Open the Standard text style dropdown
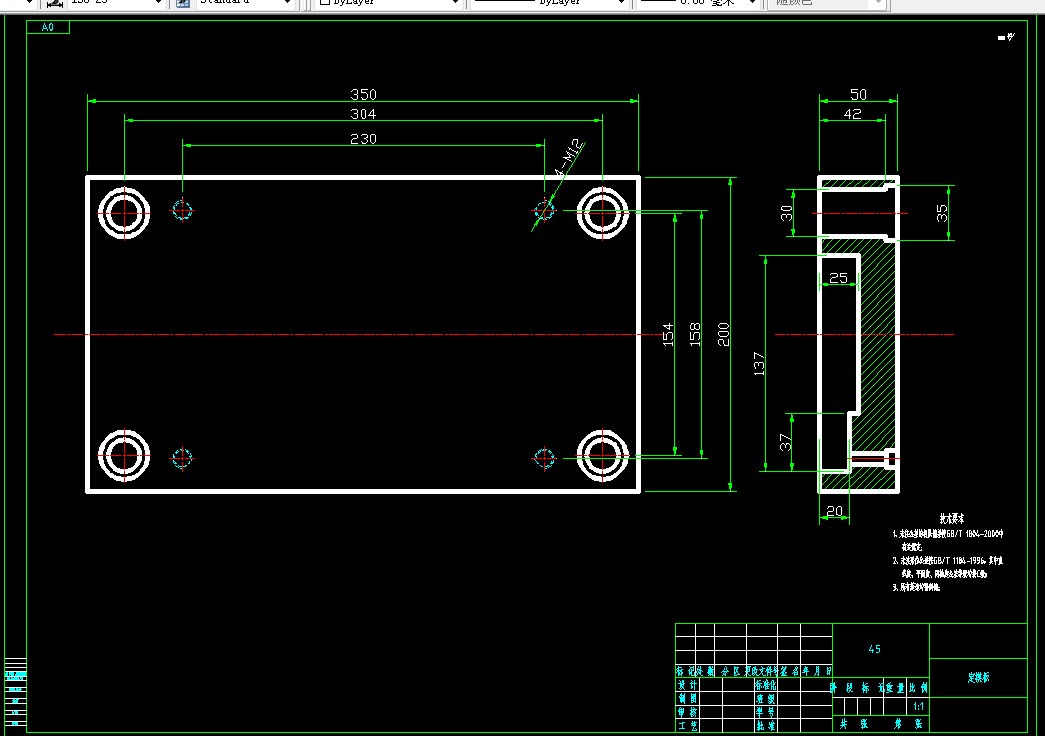Screen dimensions: 1045x736 (x=244, y=3)
